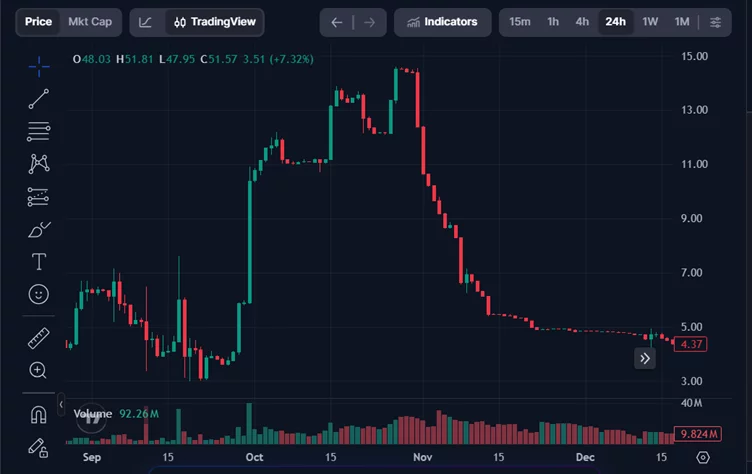Select the crosshair cursor tool
Image resolution: width=752 pixels, height=474 pixels.
pos(39,66)
